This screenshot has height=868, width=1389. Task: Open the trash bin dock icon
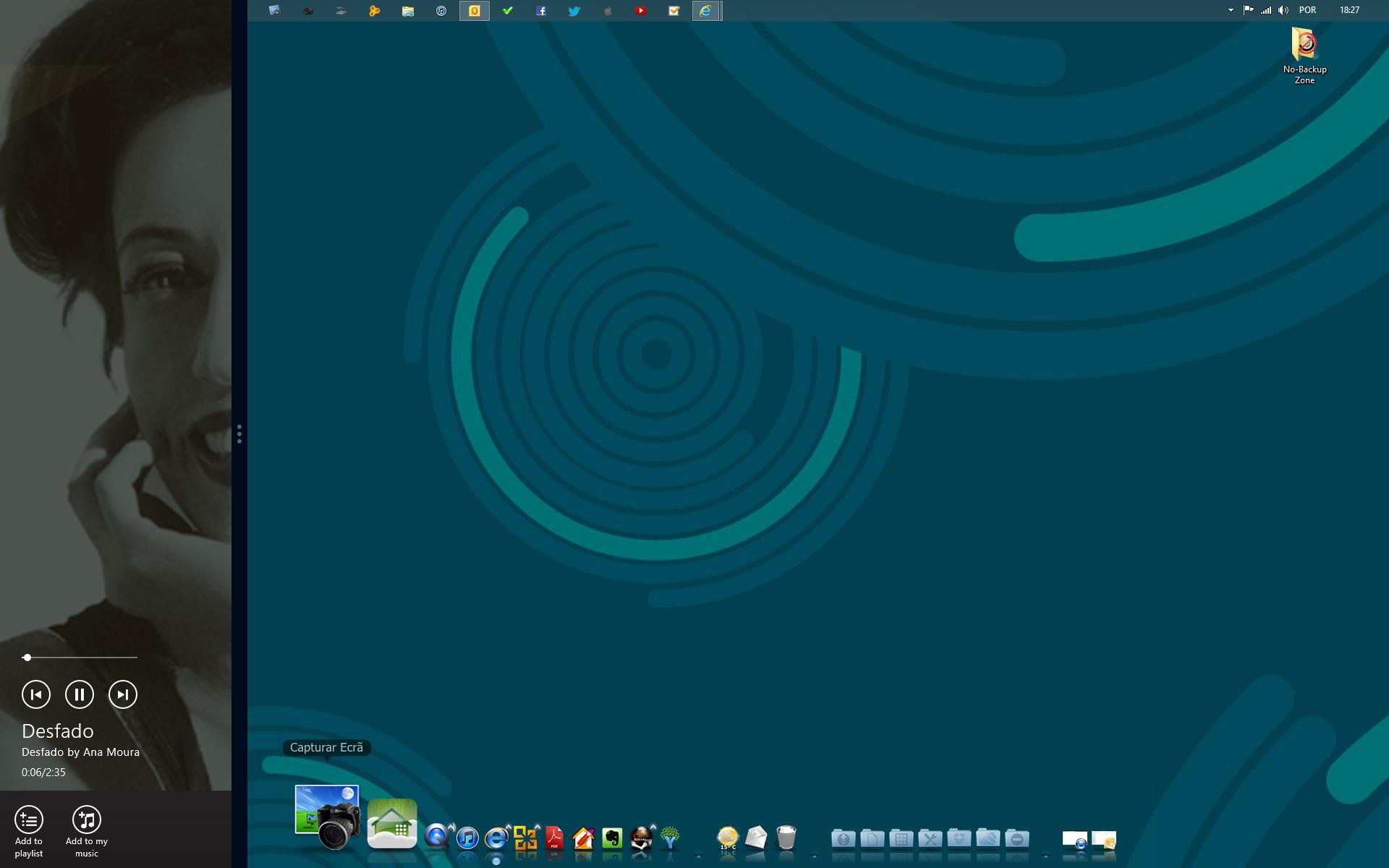tap(786, 838)
